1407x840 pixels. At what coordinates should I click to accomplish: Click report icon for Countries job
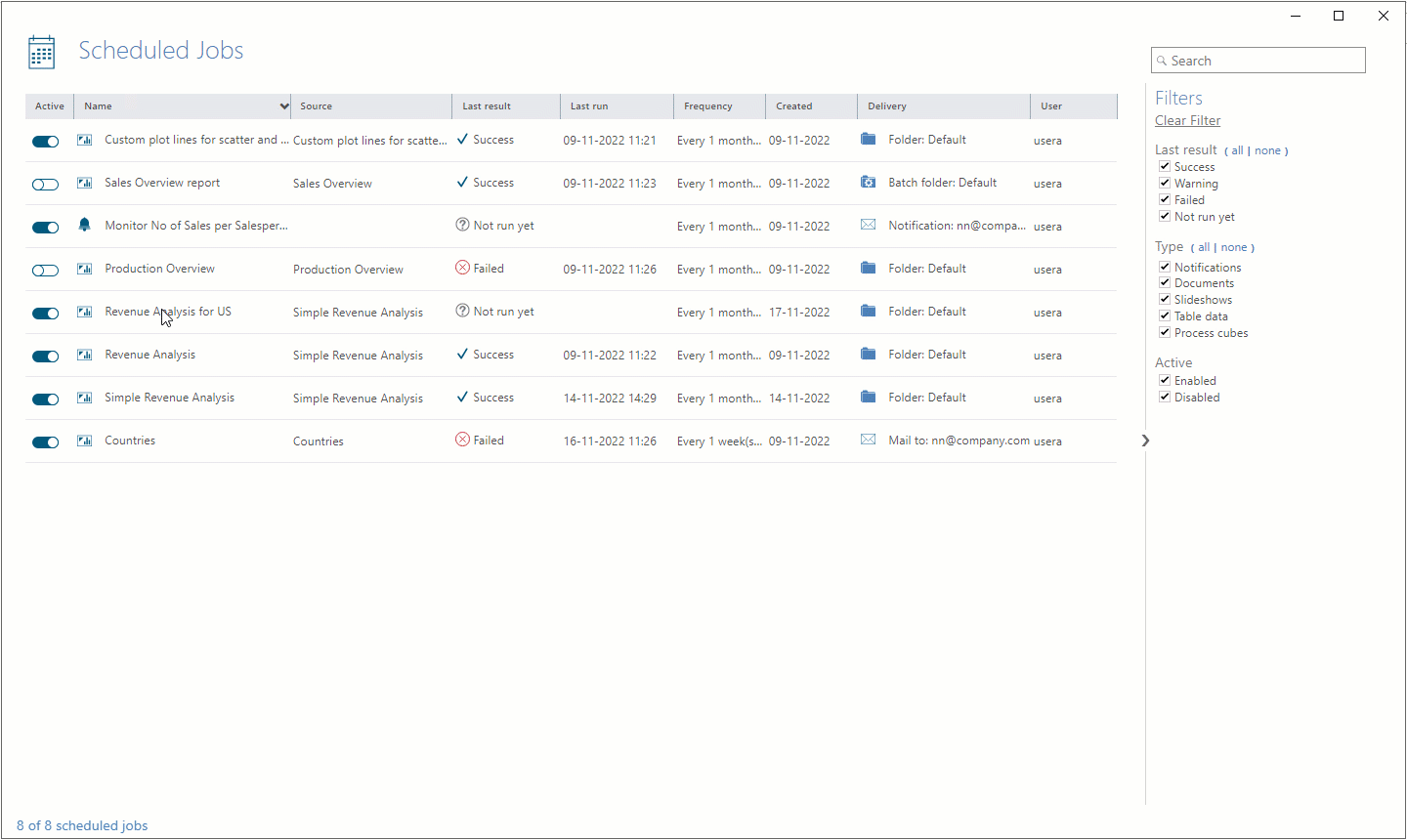(x=85, y=441)
